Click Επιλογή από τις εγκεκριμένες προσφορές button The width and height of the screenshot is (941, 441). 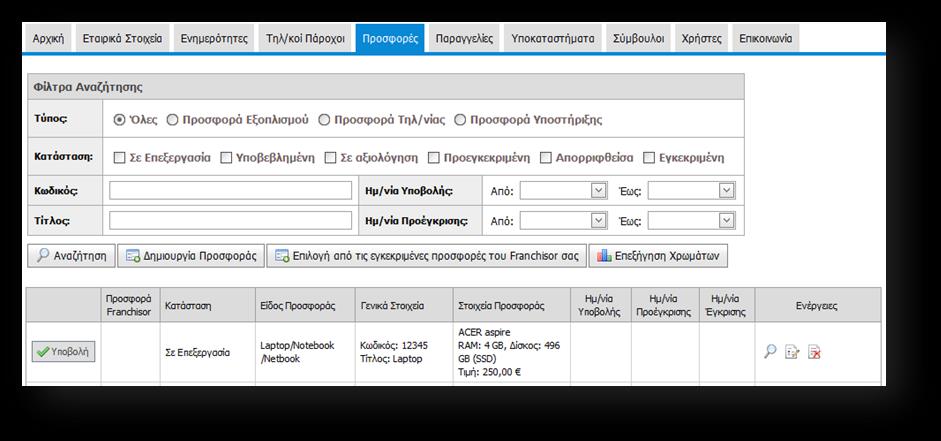pyautogui.click(x=427, y=256)
